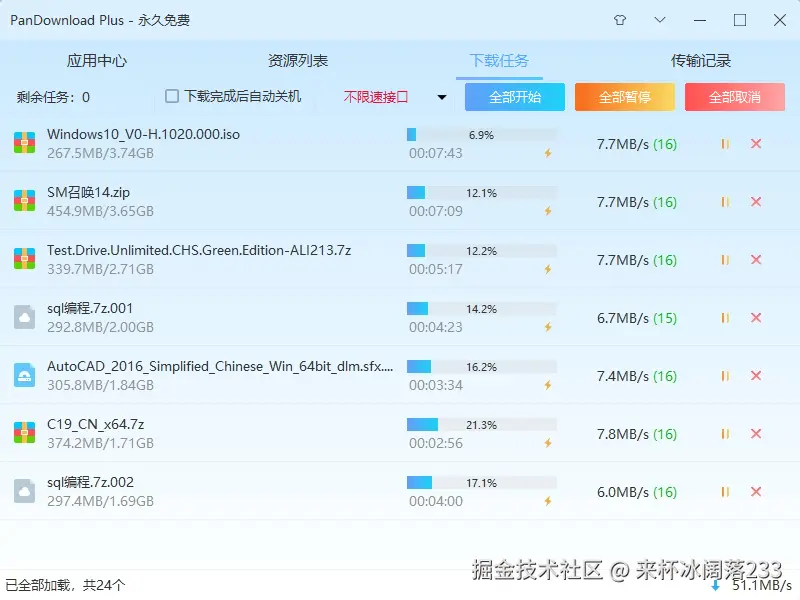This screenshot has width=800, height=600.
Task: Pause the Windows10_V0-H.1020.000.iso download
Action: point(725,144)
